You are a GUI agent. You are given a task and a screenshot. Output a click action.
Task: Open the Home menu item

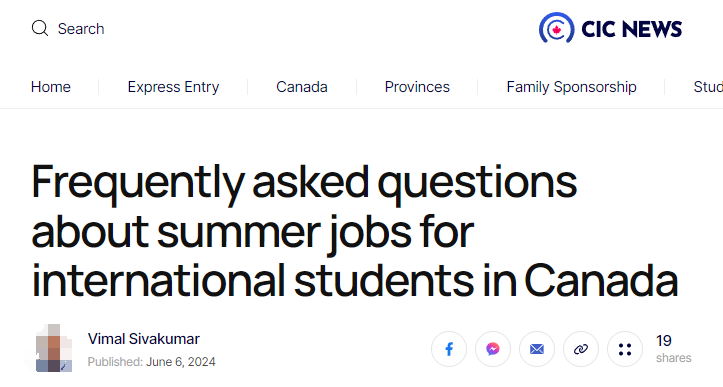(51, 87)
